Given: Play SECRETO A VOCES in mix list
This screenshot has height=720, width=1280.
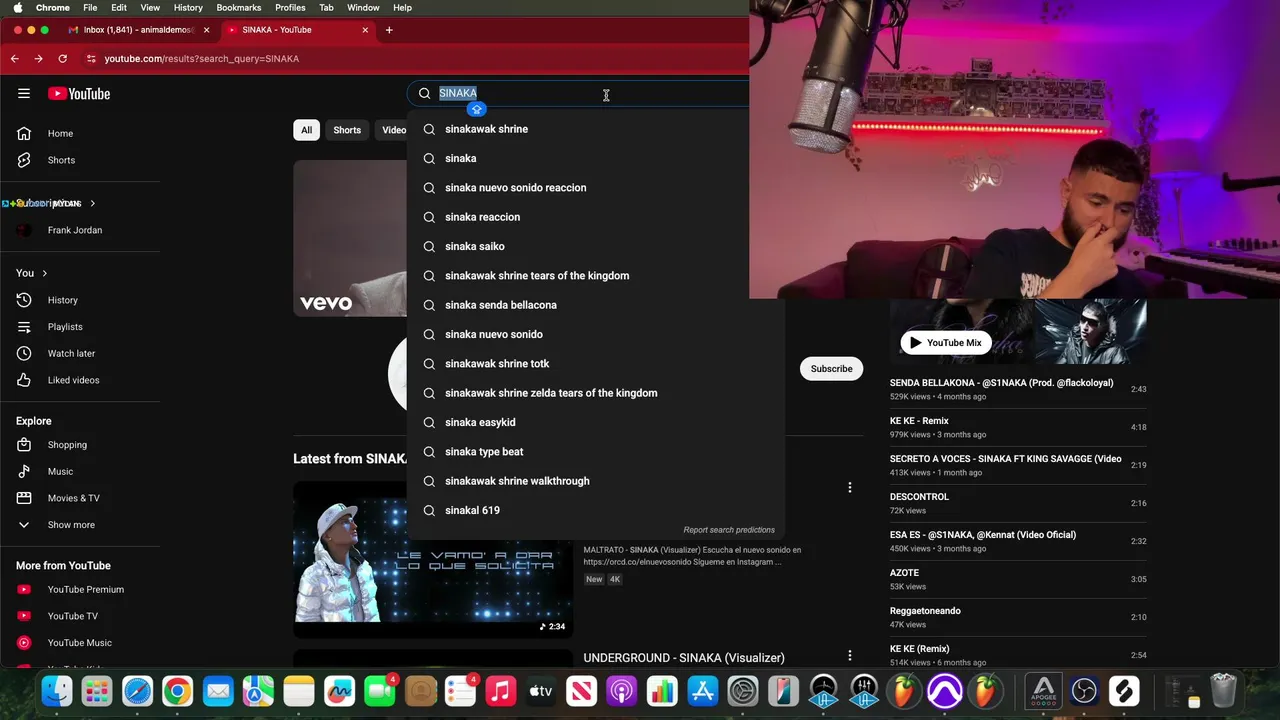Looking at the screenshot, I should click(x=1018, y=465).
